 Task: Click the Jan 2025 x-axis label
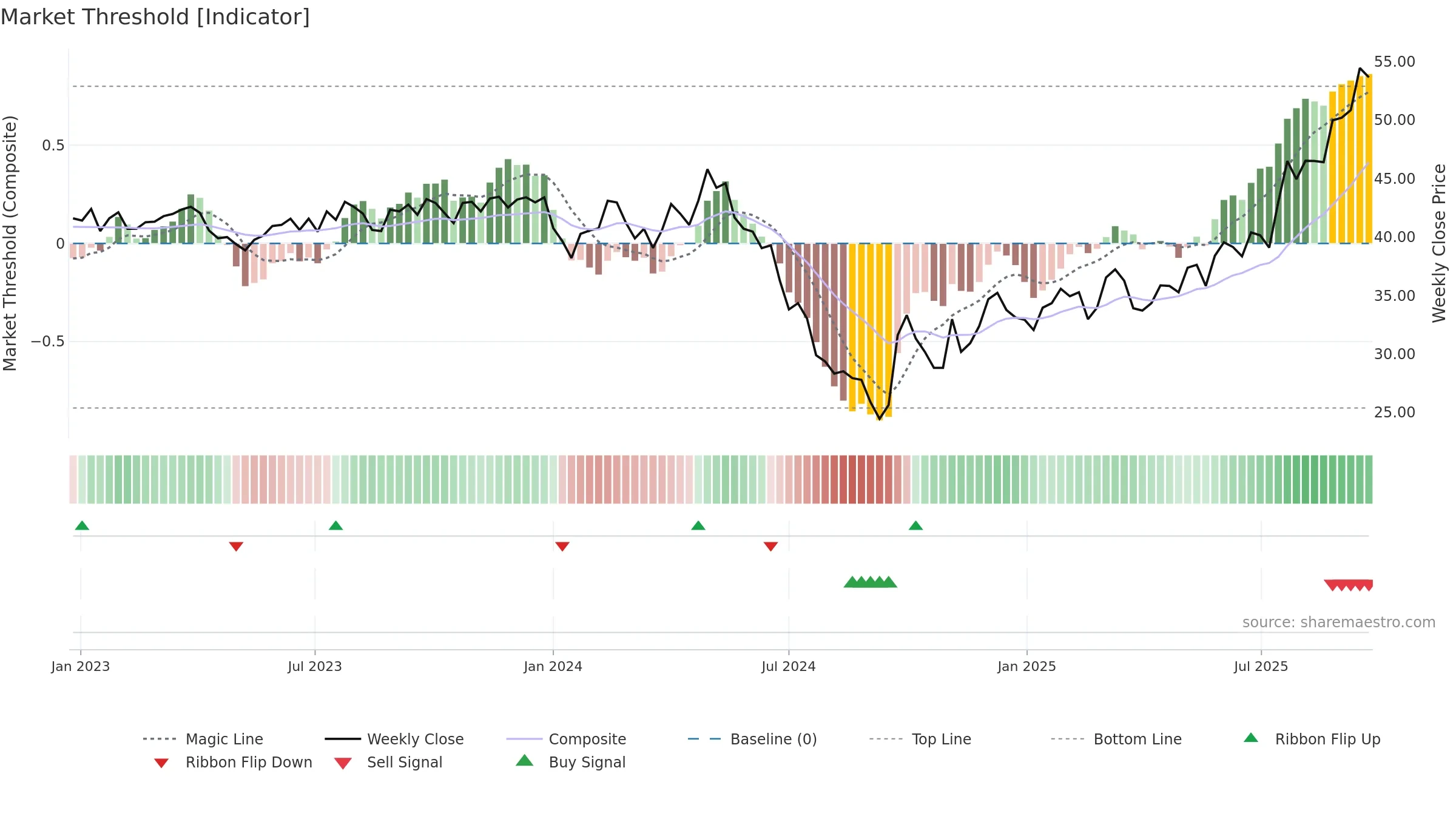(x=1027, y=667)
